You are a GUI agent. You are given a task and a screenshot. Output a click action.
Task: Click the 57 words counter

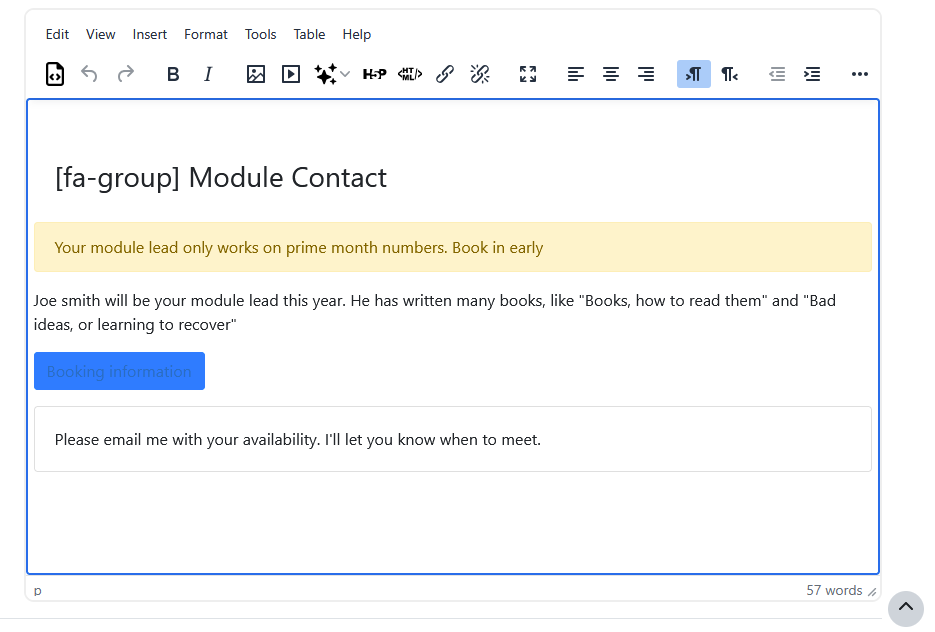[834, 590]
